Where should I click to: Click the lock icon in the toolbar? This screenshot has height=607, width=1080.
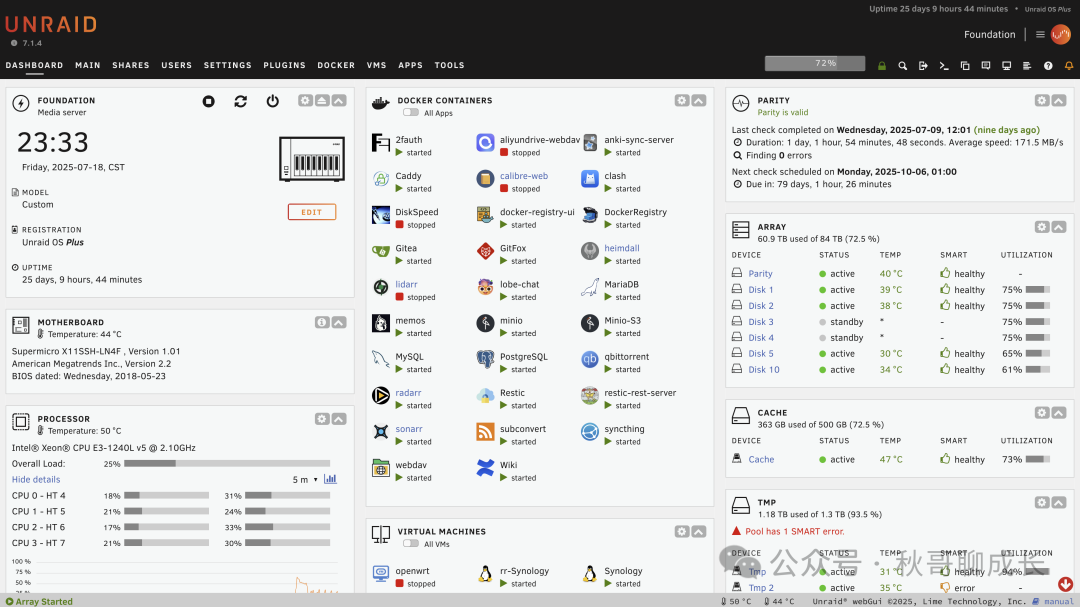click(x=882, y=65)
